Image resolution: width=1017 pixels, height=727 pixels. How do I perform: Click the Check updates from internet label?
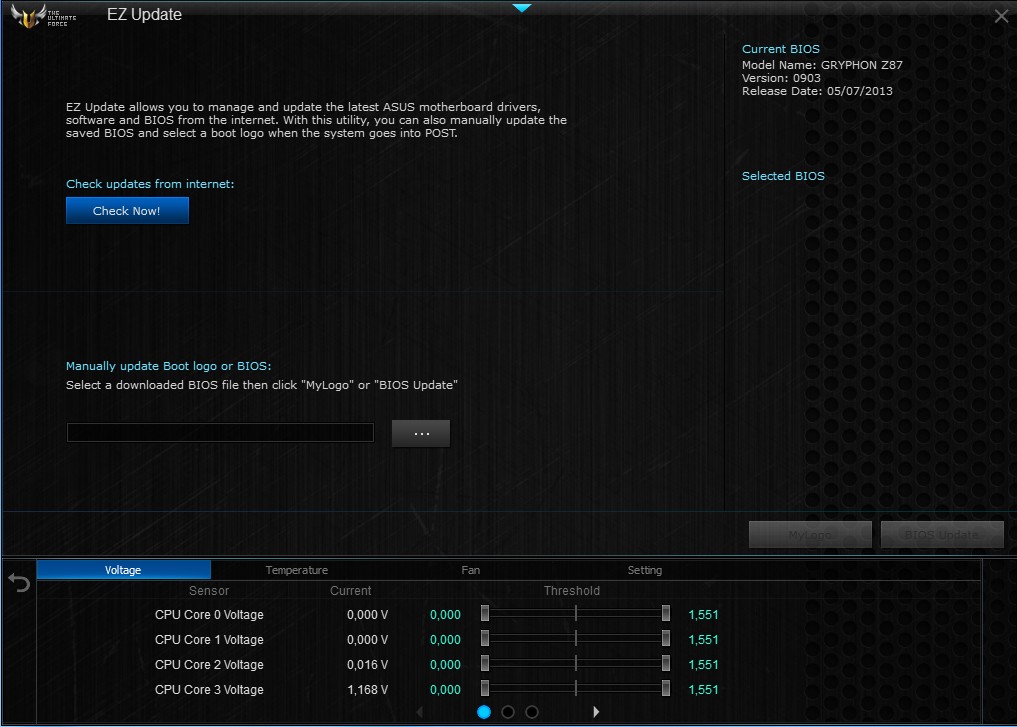[x=150, y=184]
